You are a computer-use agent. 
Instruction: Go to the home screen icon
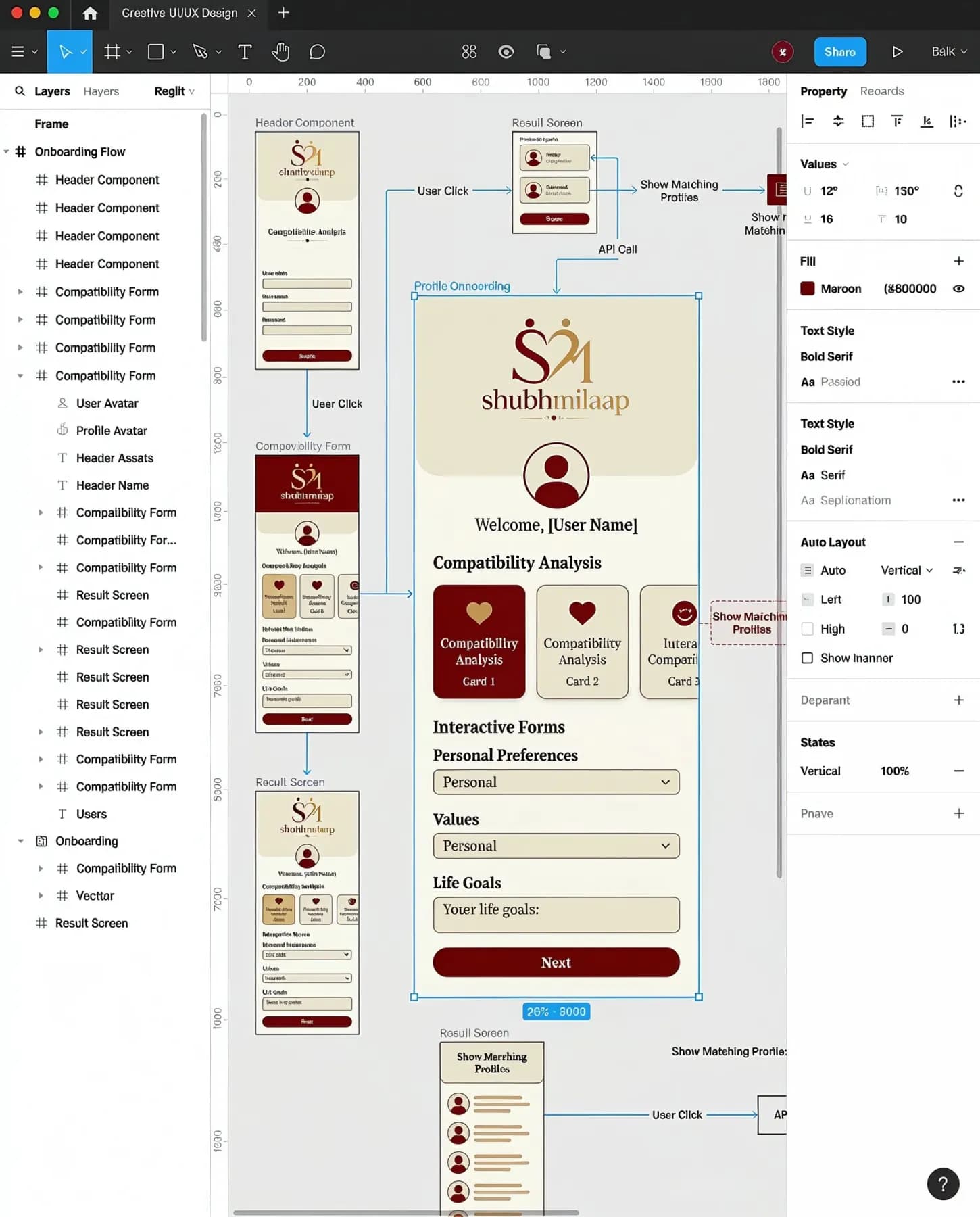90,14
